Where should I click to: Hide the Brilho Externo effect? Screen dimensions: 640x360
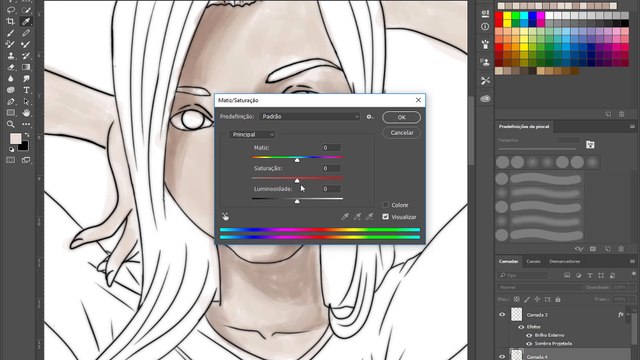click(529, 335)
